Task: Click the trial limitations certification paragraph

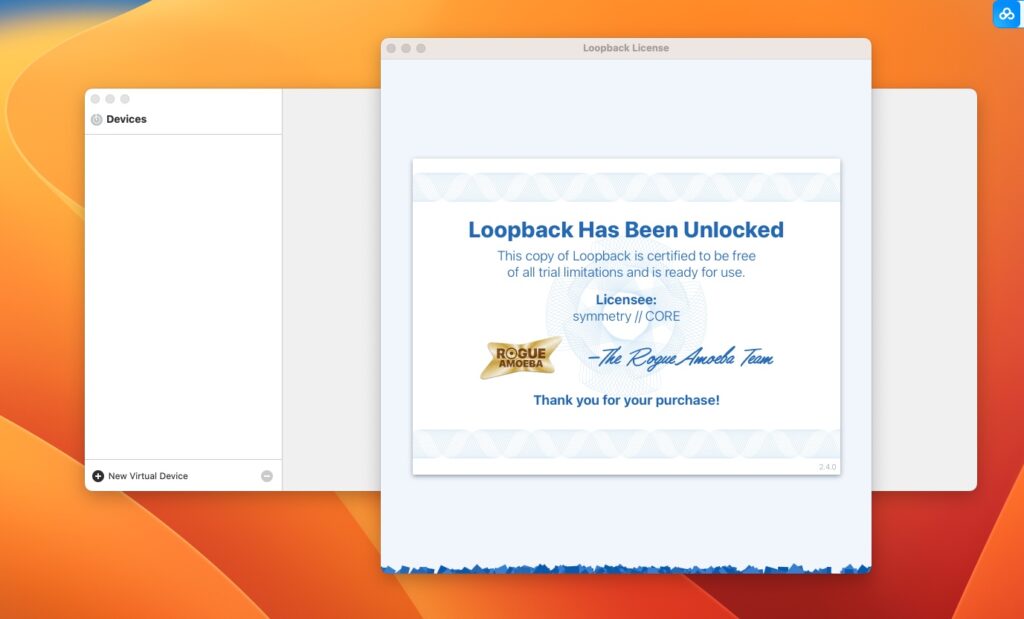Action: (x=627, y=263)
